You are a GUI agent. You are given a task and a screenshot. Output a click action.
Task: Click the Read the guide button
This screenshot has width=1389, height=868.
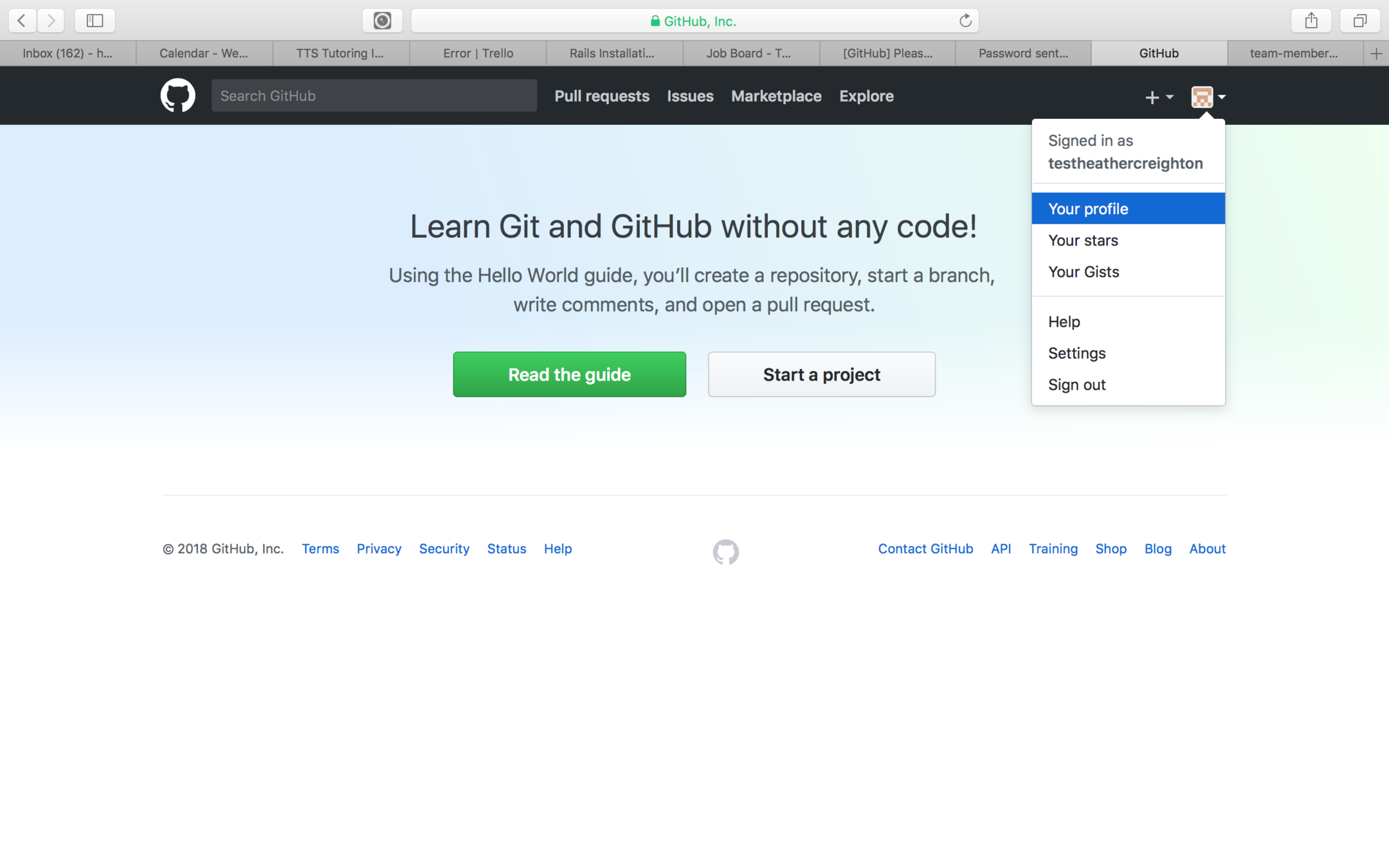click(569, 374)
